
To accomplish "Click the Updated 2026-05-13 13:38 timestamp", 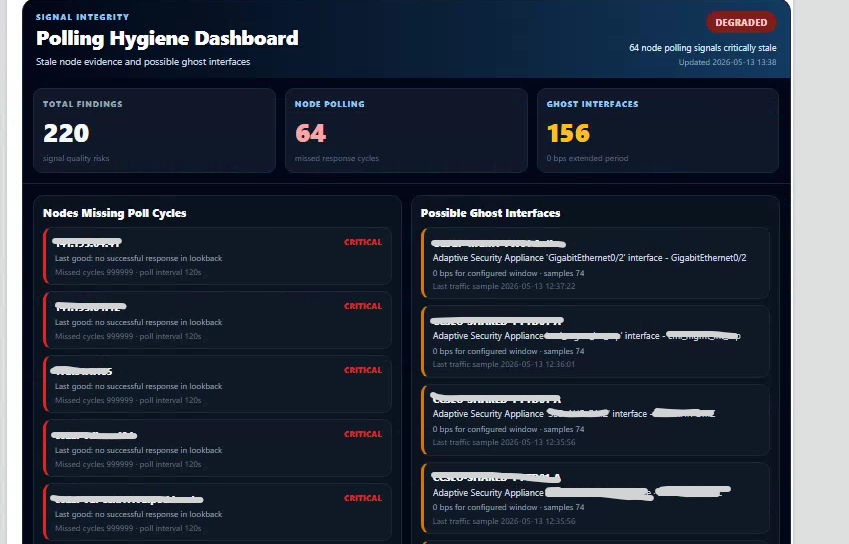I will pos(727,62).
